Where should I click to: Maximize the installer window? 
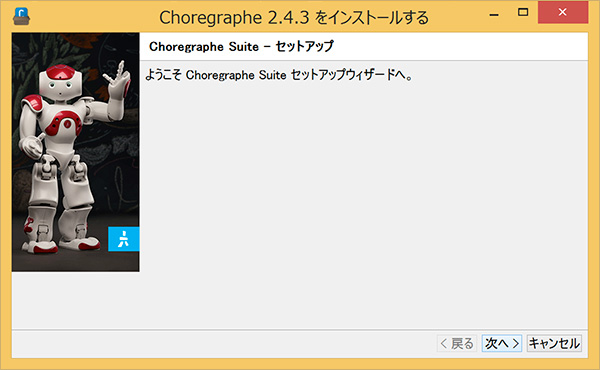point(523,12)
